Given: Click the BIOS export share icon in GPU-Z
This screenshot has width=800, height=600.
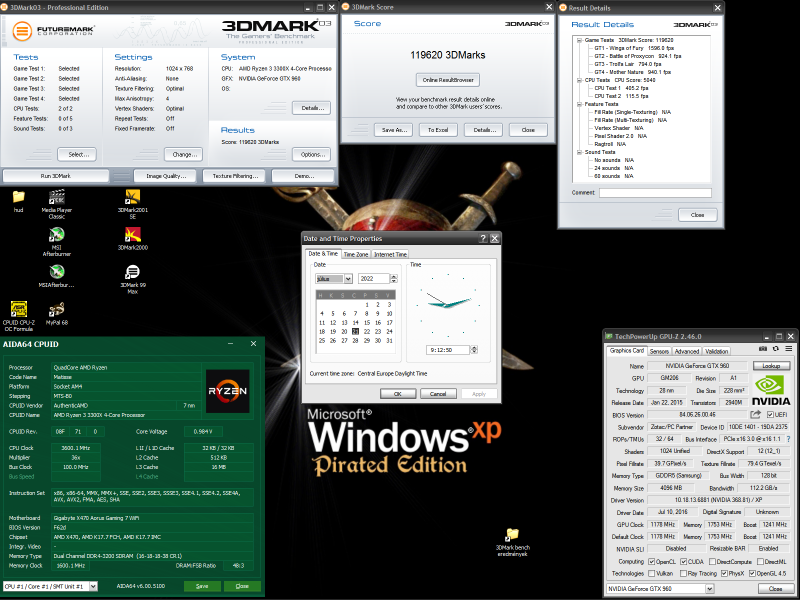Looking at the screenshot, I should [x=756, y=414].
